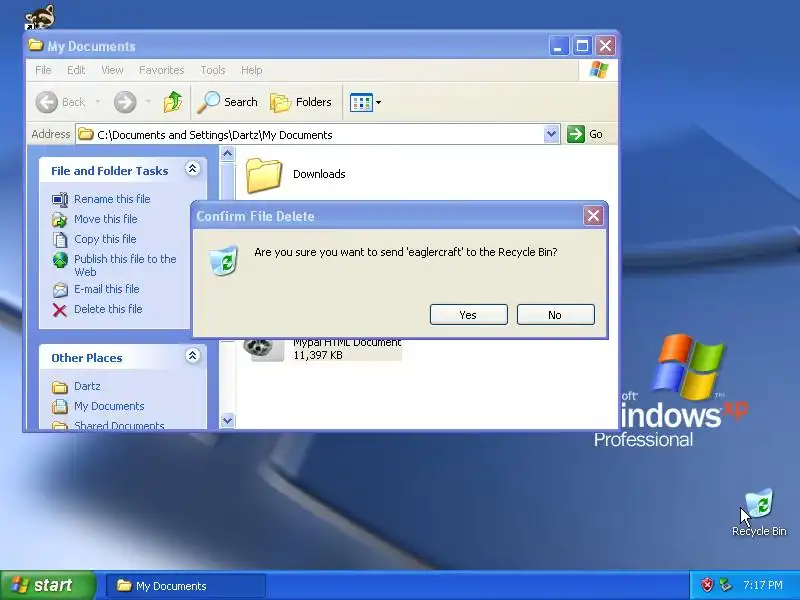
Task: Click the red X delete icon
Action: (x=60, y=310)
